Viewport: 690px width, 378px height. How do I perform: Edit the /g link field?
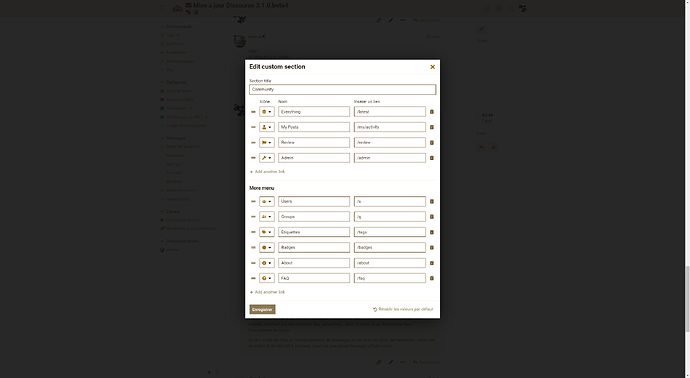[390, 217]
